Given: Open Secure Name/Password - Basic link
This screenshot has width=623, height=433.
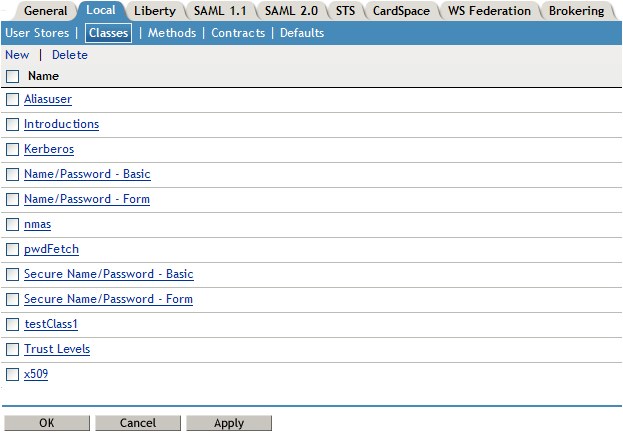Looking at the screenshot, I should [108, 274].
